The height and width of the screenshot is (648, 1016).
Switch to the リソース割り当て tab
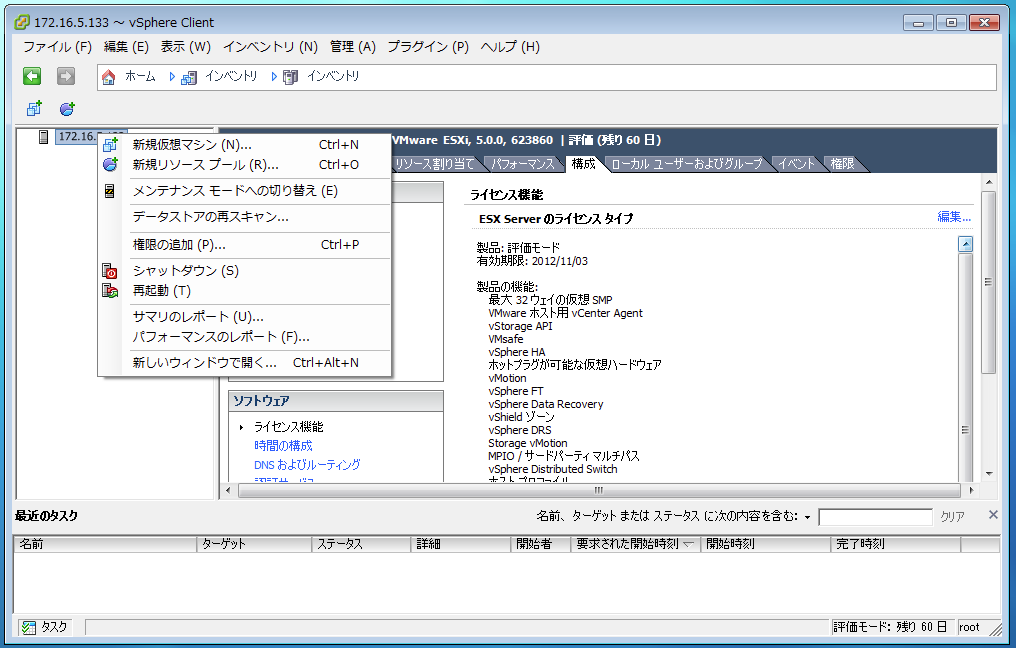[x=435, y=164]
